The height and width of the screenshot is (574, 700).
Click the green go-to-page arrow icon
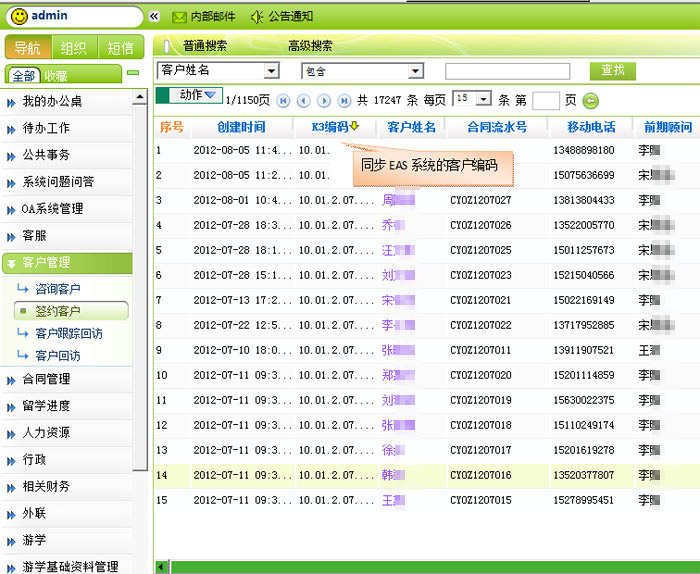click(590, 101)
